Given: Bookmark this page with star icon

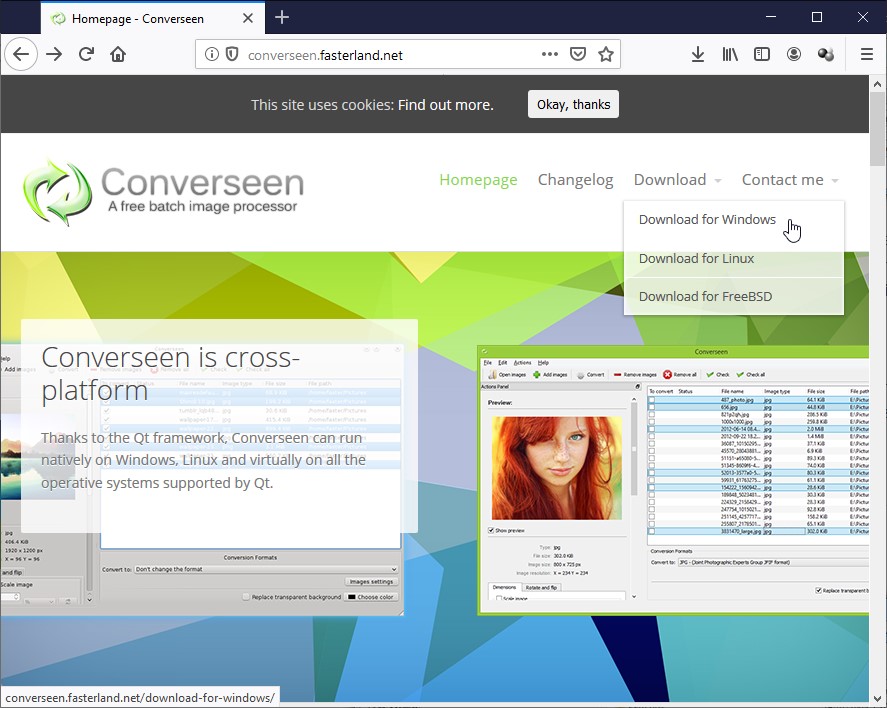Looking at the screenshot, I should 605,55.
